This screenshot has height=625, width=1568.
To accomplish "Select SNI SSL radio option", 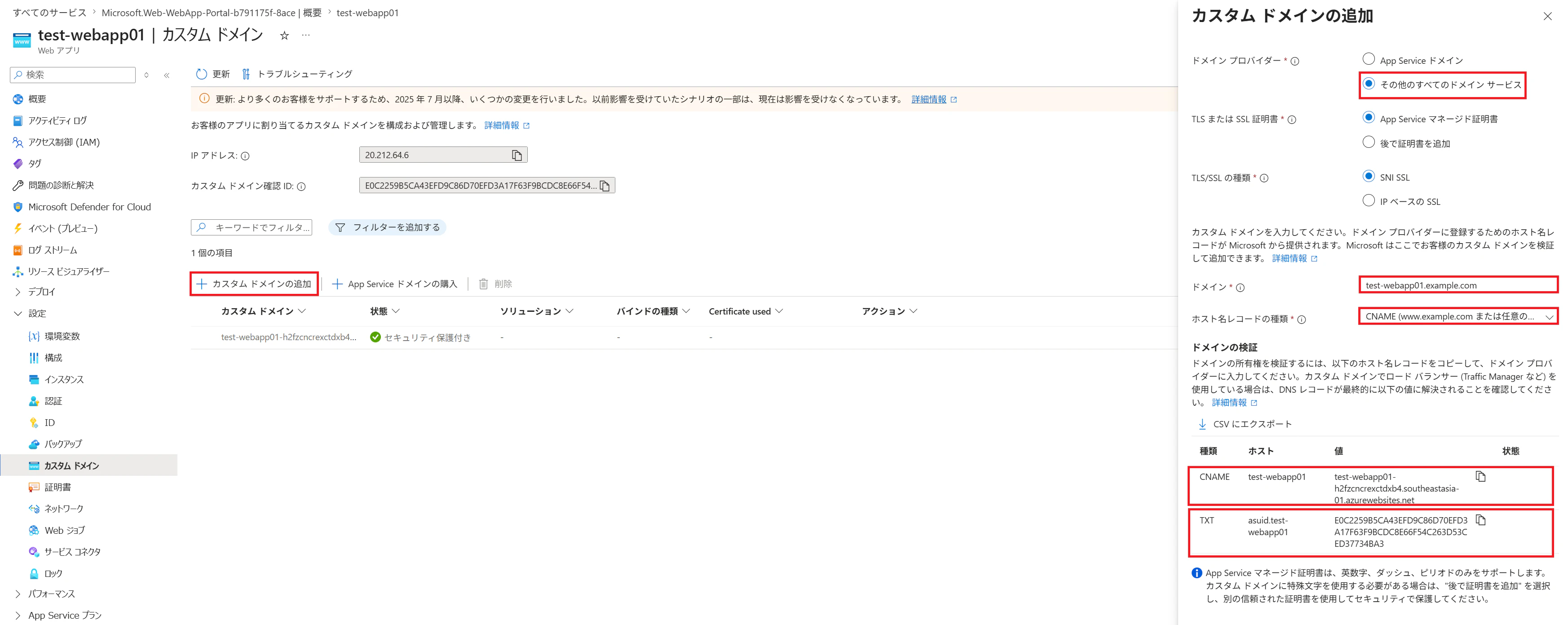I will 1368,176.
